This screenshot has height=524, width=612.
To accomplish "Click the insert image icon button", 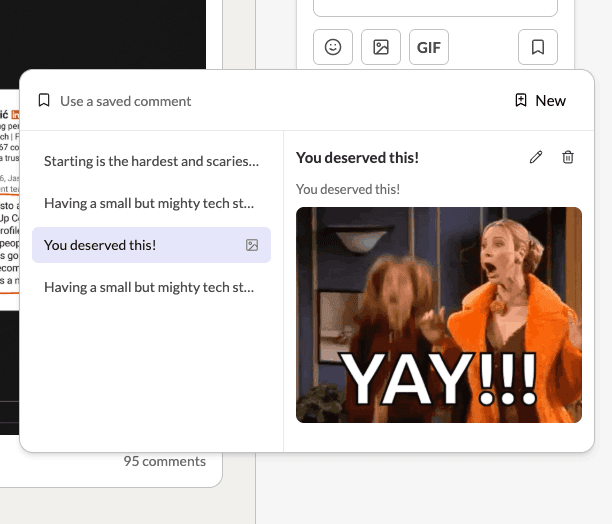I will click(381, 47).
